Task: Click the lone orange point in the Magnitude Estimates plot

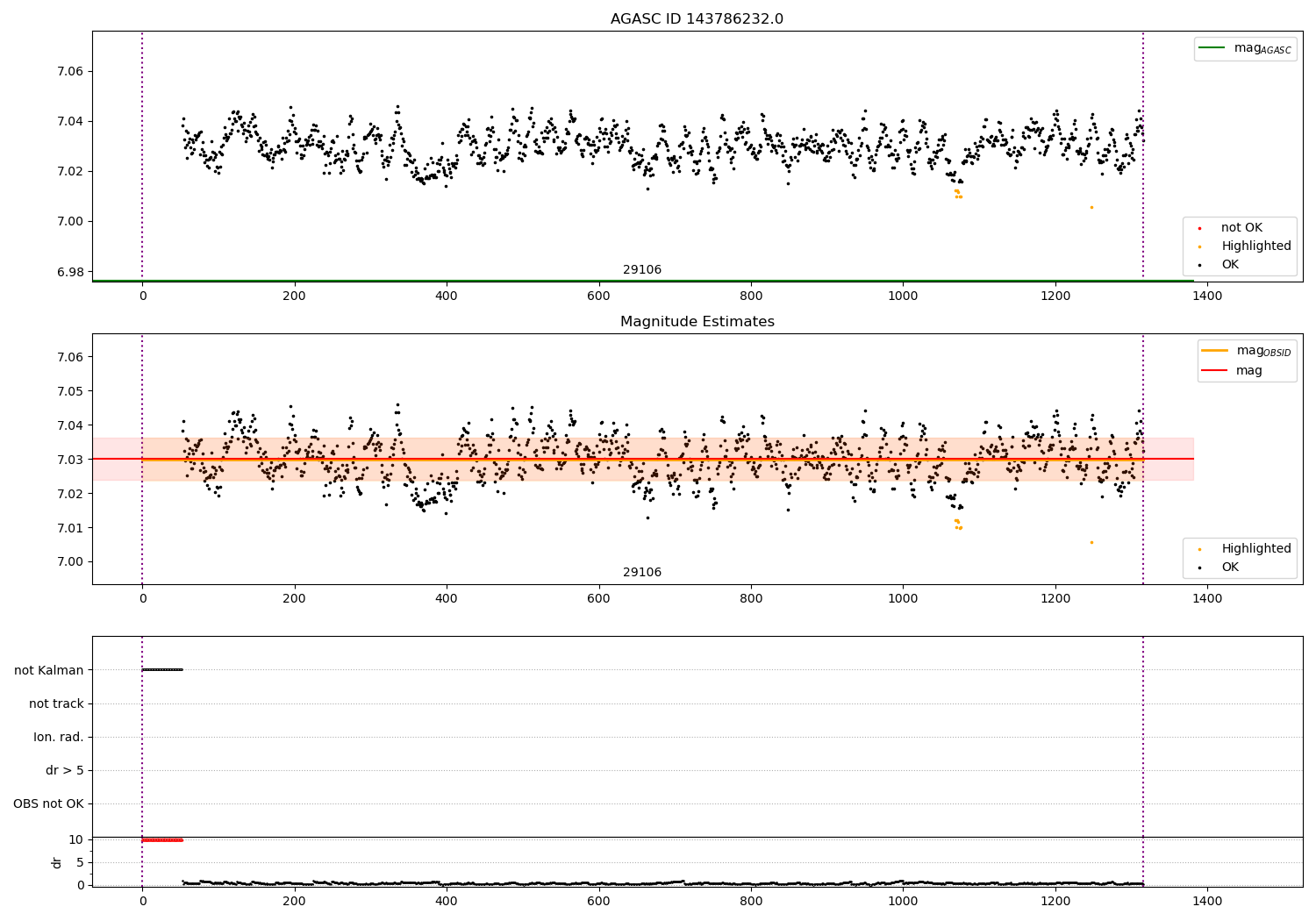Action: point(1091,542)
